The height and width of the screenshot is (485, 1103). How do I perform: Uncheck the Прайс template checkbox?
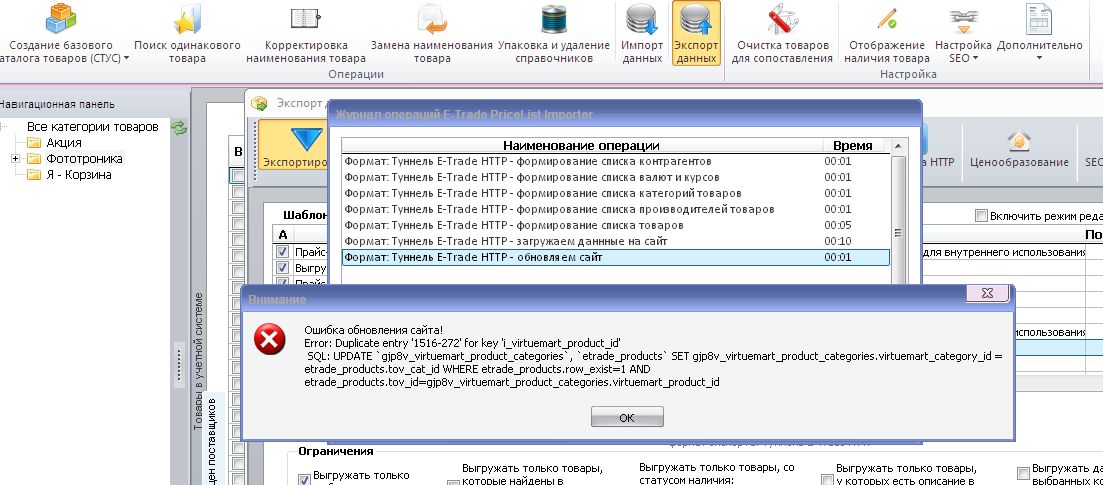(x=283, y=251)
